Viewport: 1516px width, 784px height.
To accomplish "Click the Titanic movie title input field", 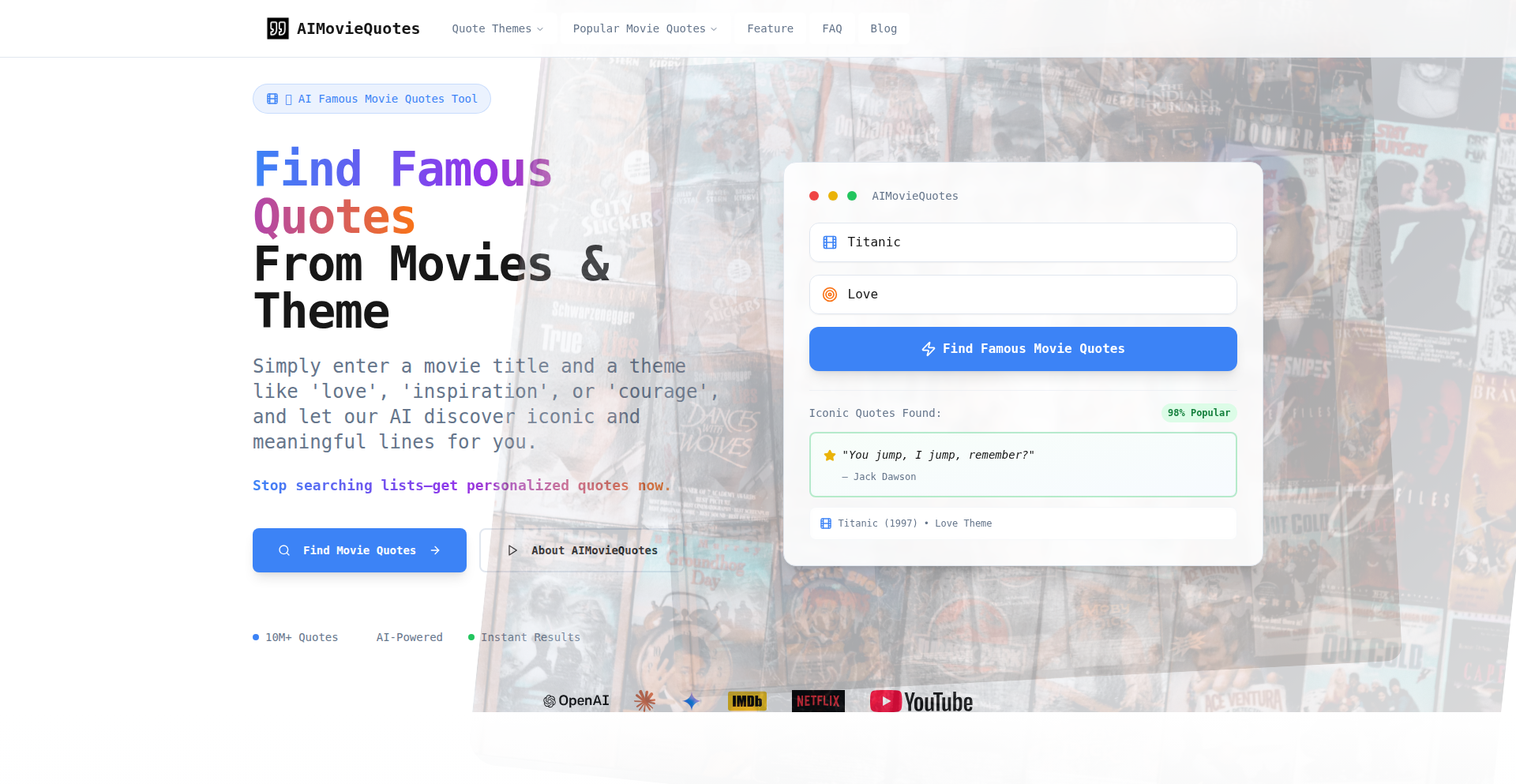I will pyautogui.click(x=1023, y=242).
